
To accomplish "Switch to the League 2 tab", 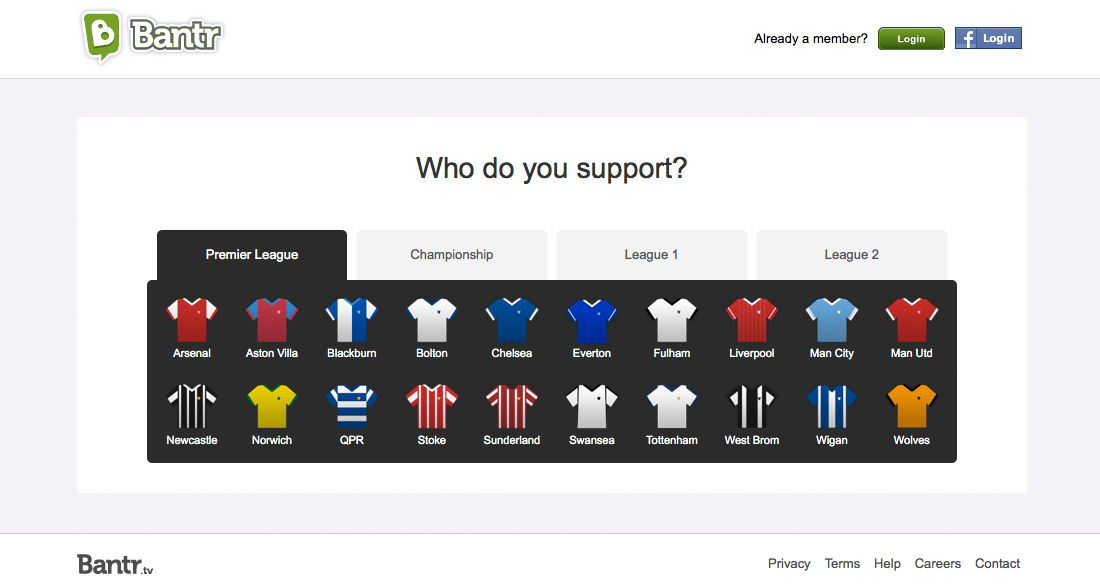I will coord(852,255).
